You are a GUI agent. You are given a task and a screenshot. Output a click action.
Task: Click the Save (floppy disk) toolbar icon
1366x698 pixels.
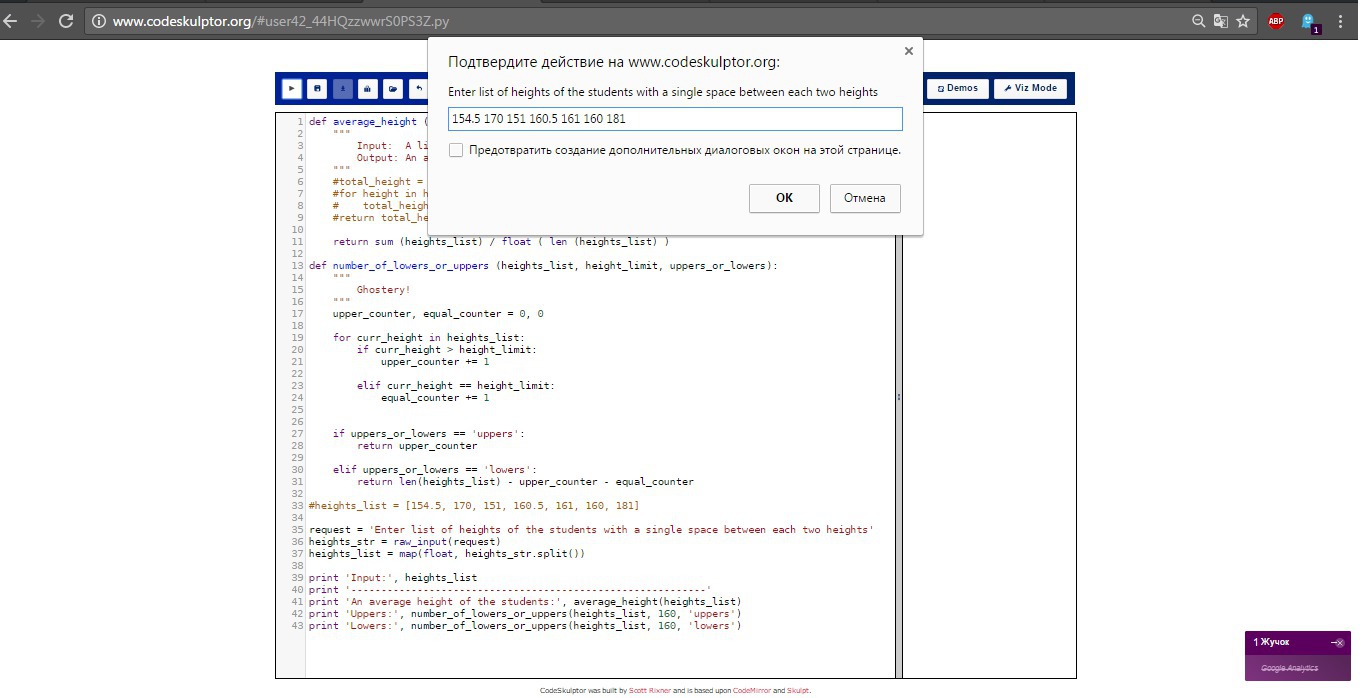click(317, 88)
